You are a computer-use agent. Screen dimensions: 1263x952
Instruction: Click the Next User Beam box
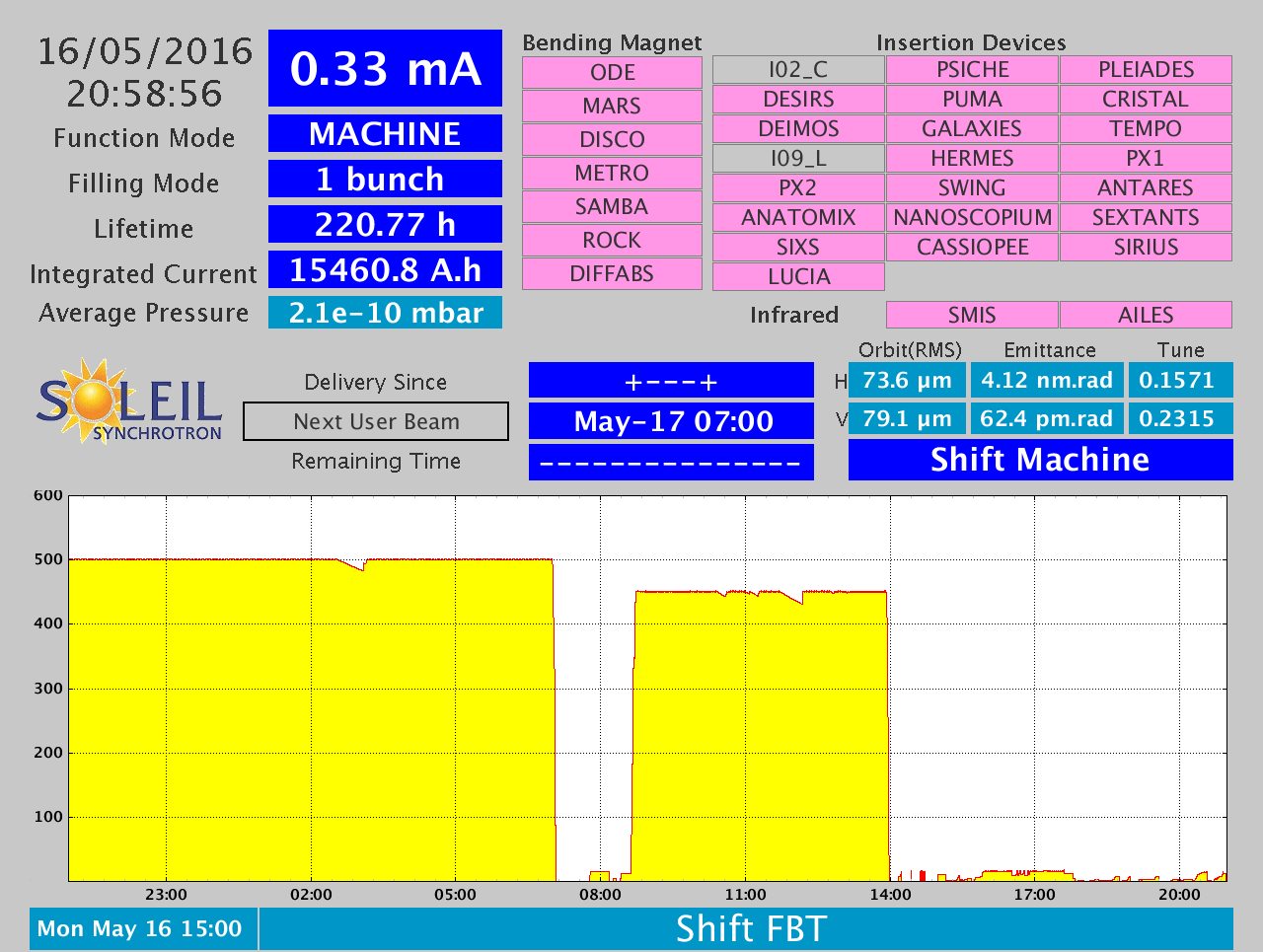[376, 421]
